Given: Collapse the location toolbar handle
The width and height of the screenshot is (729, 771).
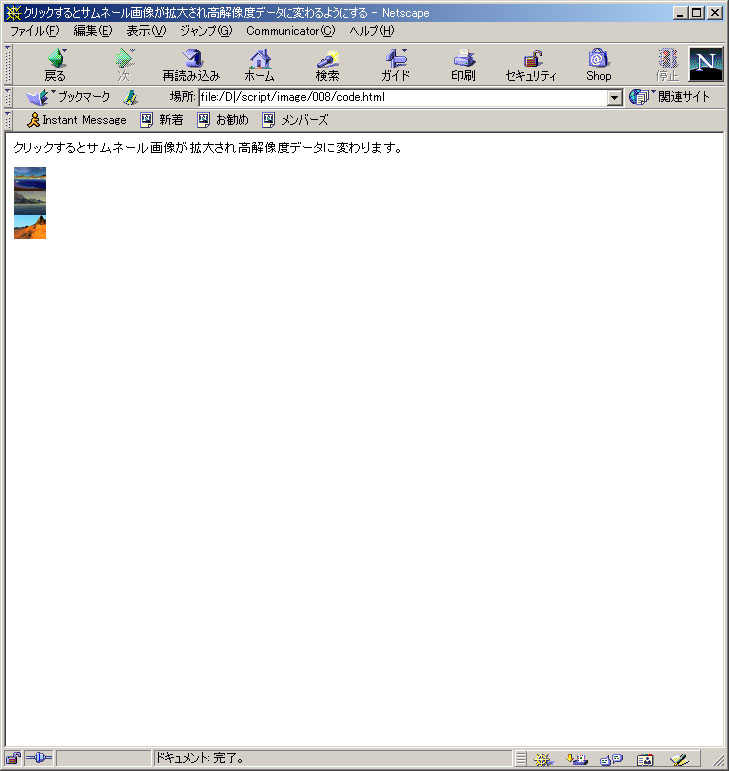Looking at the screenshot, I should tap(8, 97).
